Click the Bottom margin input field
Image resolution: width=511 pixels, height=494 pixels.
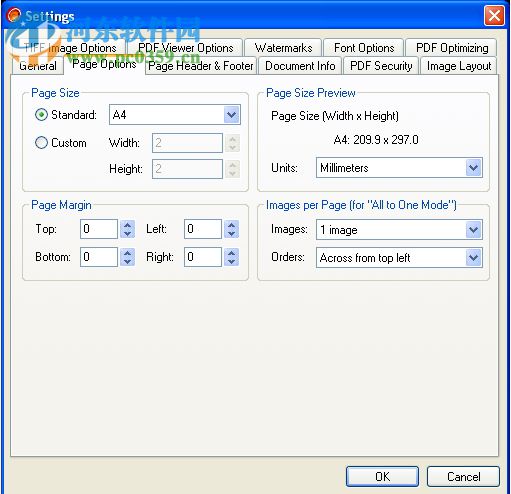[x=99, y=257]
